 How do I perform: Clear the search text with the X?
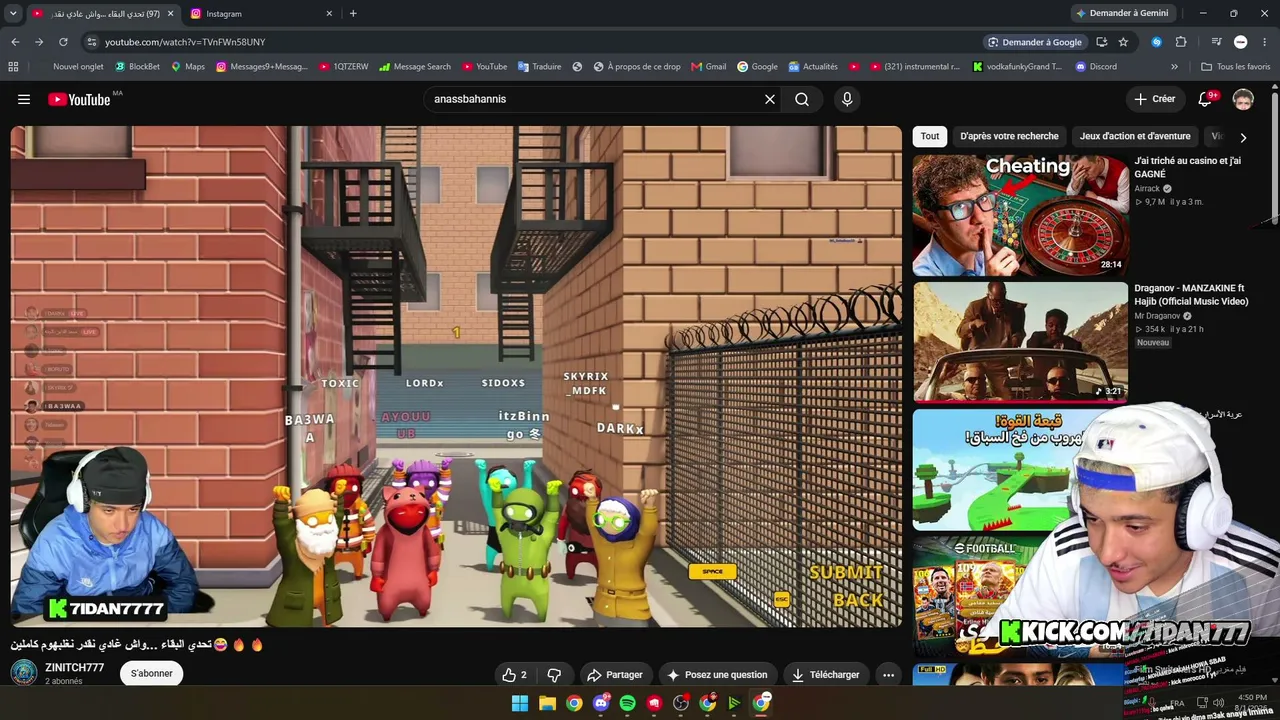[x=770, y=99]
